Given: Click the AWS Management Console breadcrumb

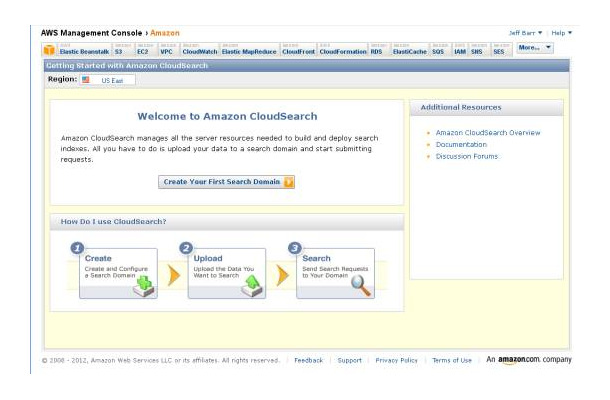Looking at the screenshot, I should click(x=91, y=33).
